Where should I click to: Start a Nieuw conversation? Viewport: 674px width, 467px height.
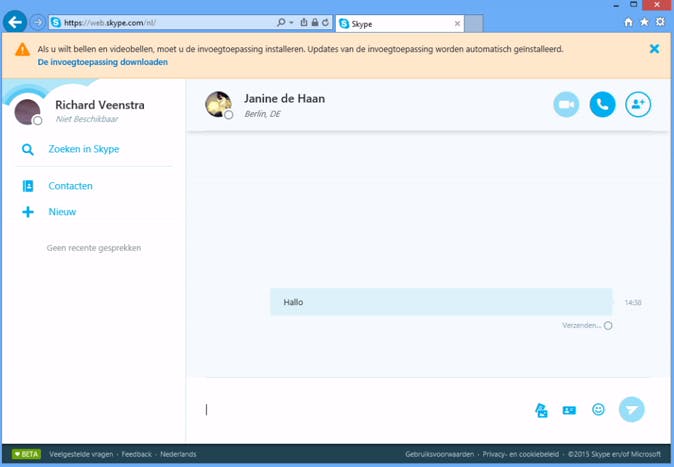pos(62,212)
